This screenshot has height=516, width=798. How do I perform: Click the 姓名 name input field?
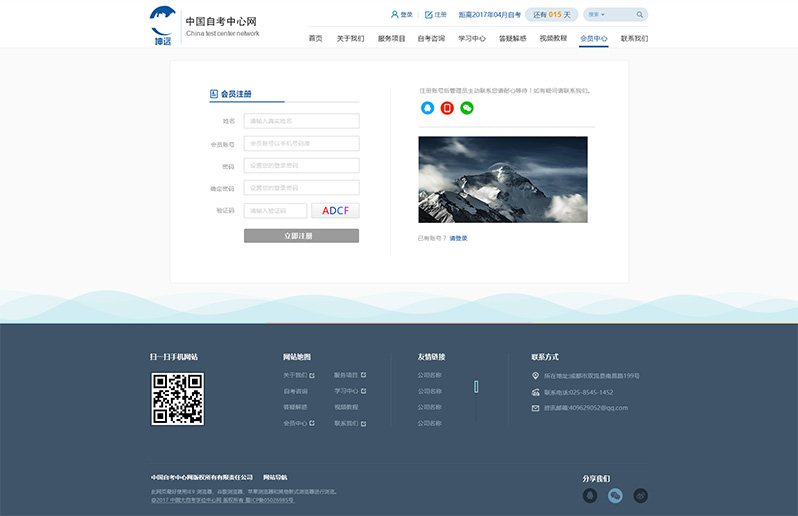pyautogui.click(x=301, y=121)
